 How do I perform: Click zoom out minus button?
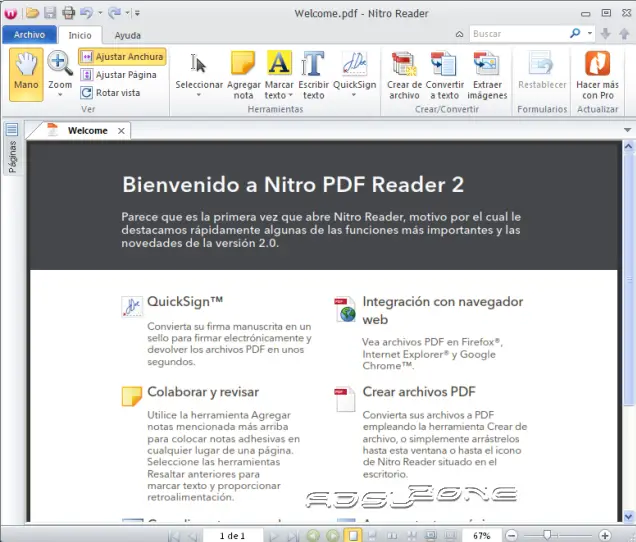[512, 536]
